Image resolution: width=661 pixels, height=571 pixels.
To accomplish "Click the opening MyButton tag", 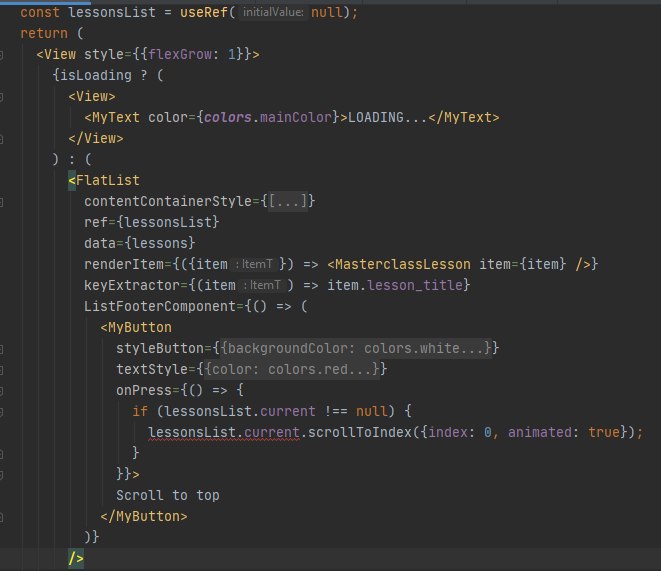I will 136,327.
